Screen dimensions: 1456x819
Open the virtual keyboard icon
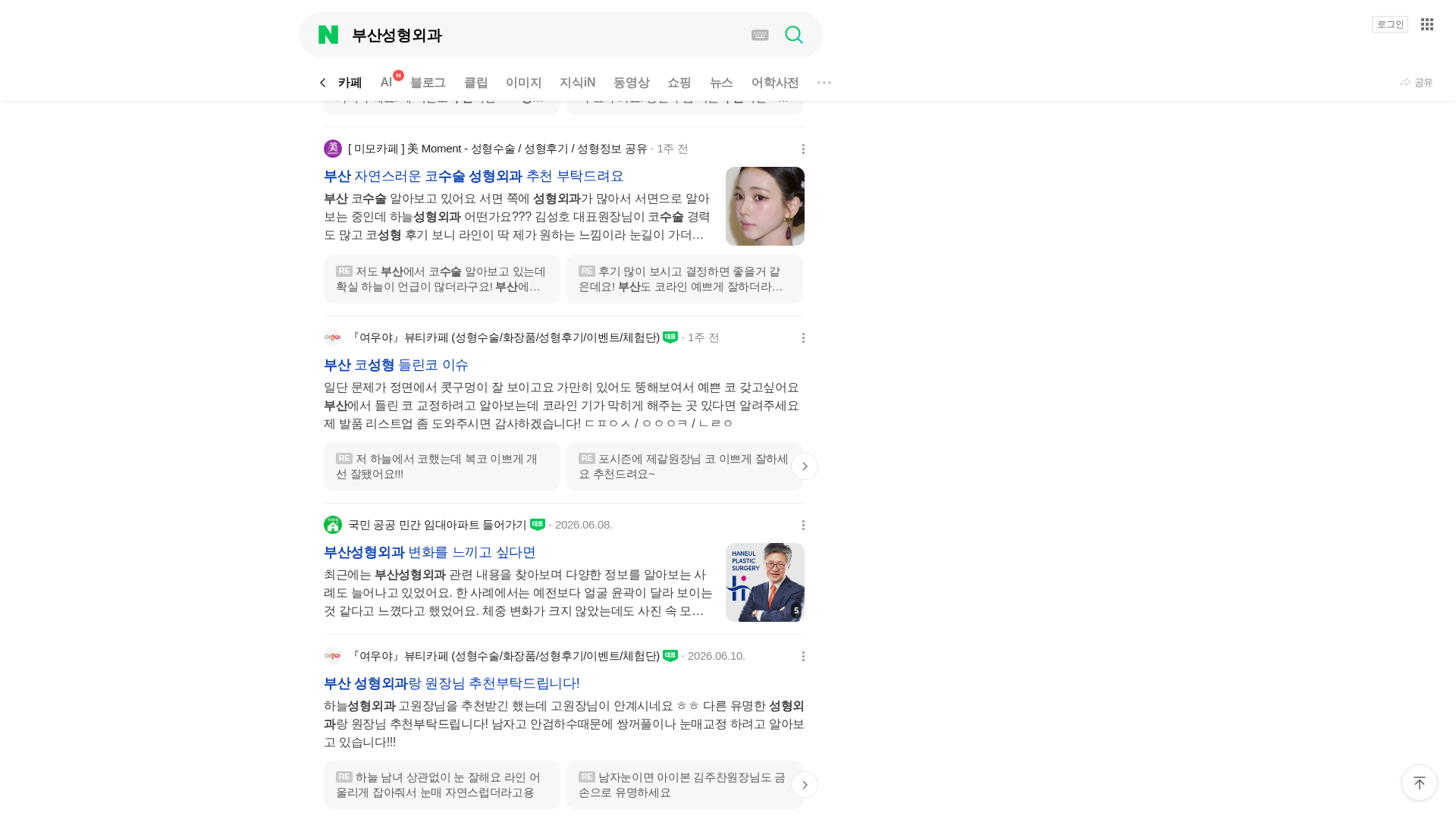(x=760, y=35)
